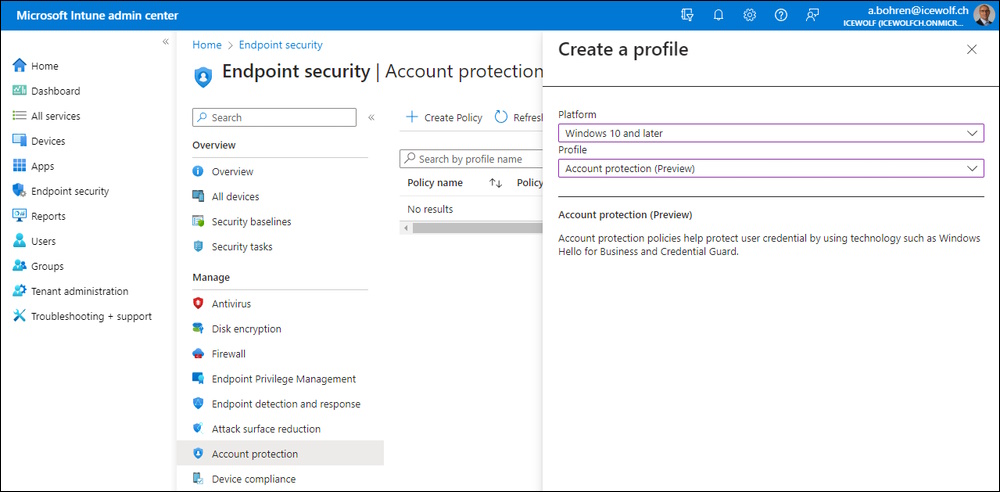The height and width of the screenshot is (492, 1000).
Task: Click the Endpoint detection and response icon
Action: tap(198, 404)
